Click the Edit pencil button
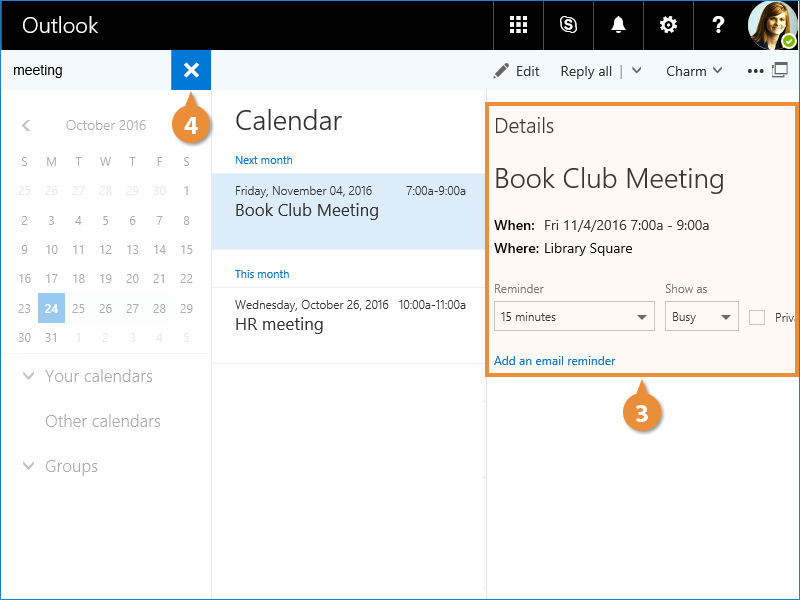 (516, 71)
